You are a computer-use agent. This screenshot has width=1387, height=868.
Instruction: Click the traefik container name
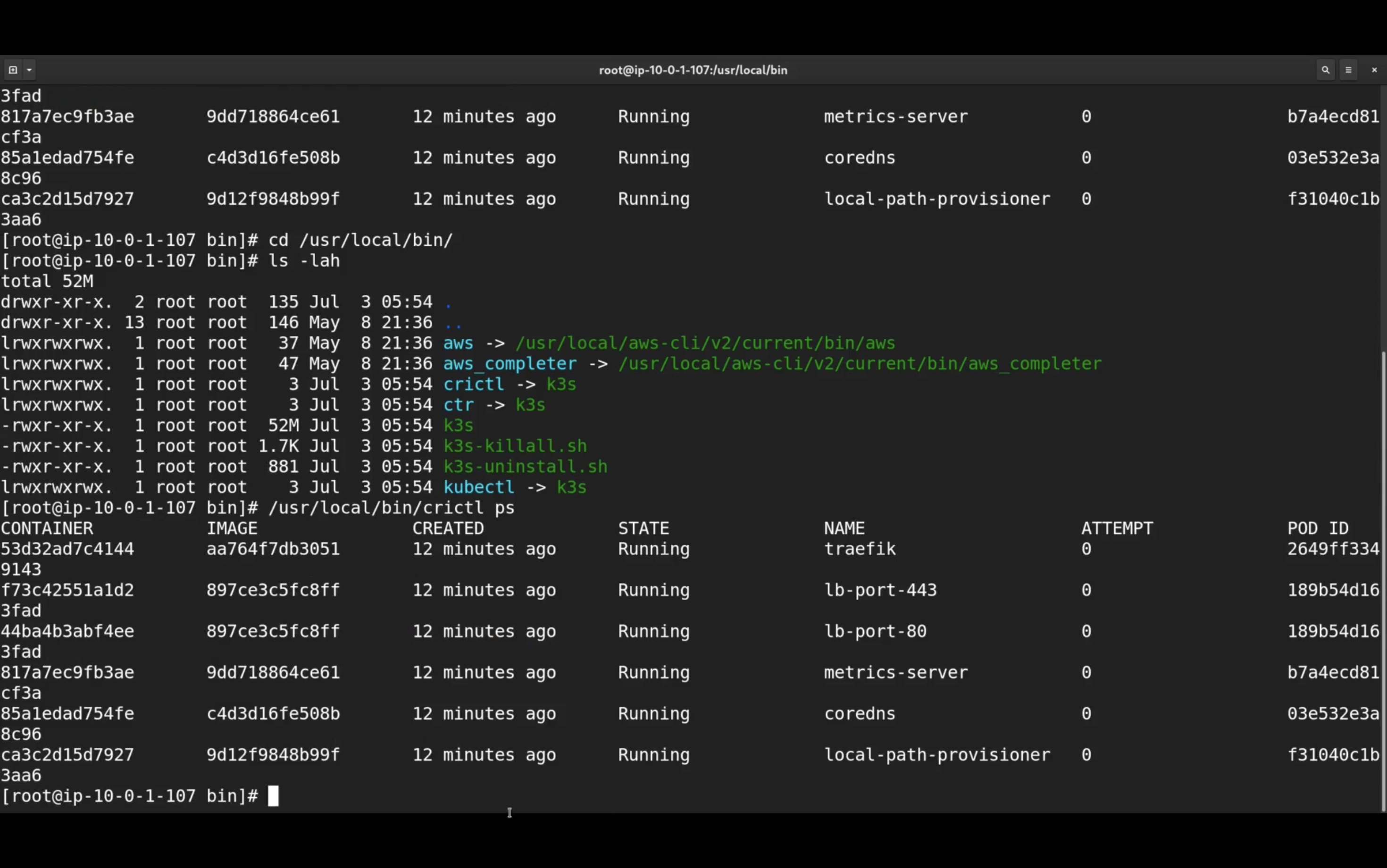[860, 550]
